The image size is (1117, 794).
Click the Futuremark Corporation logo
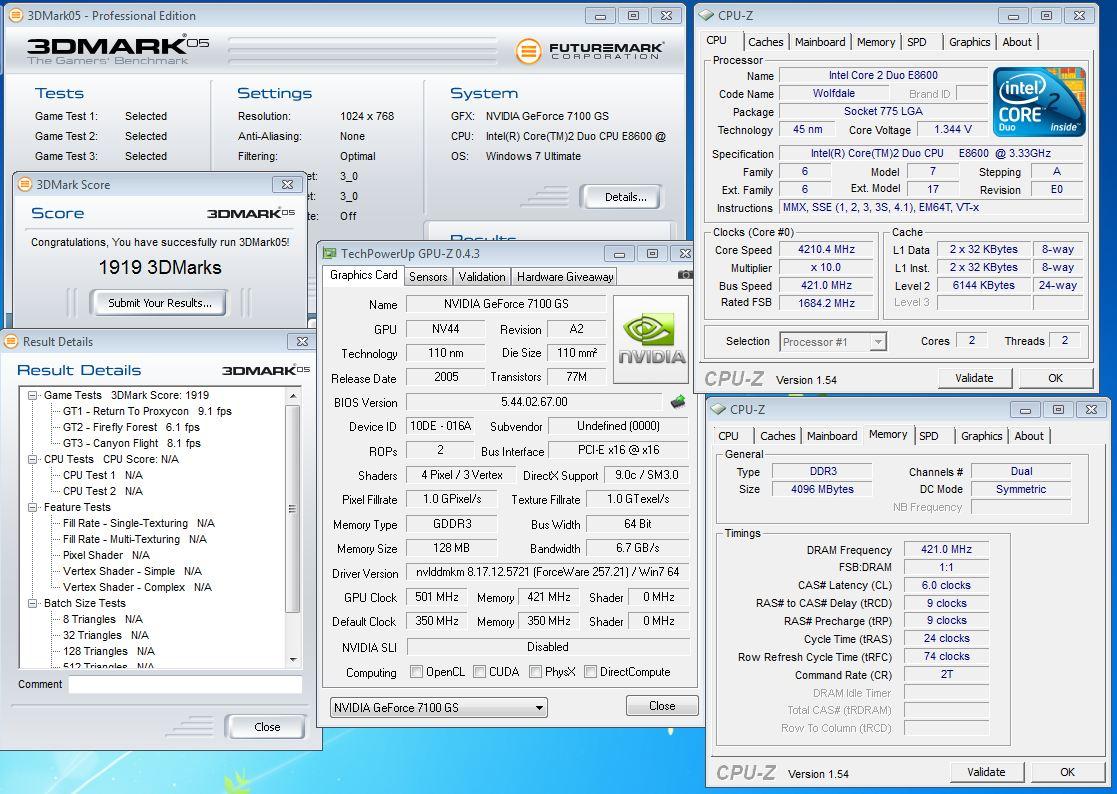coord(590,51)
